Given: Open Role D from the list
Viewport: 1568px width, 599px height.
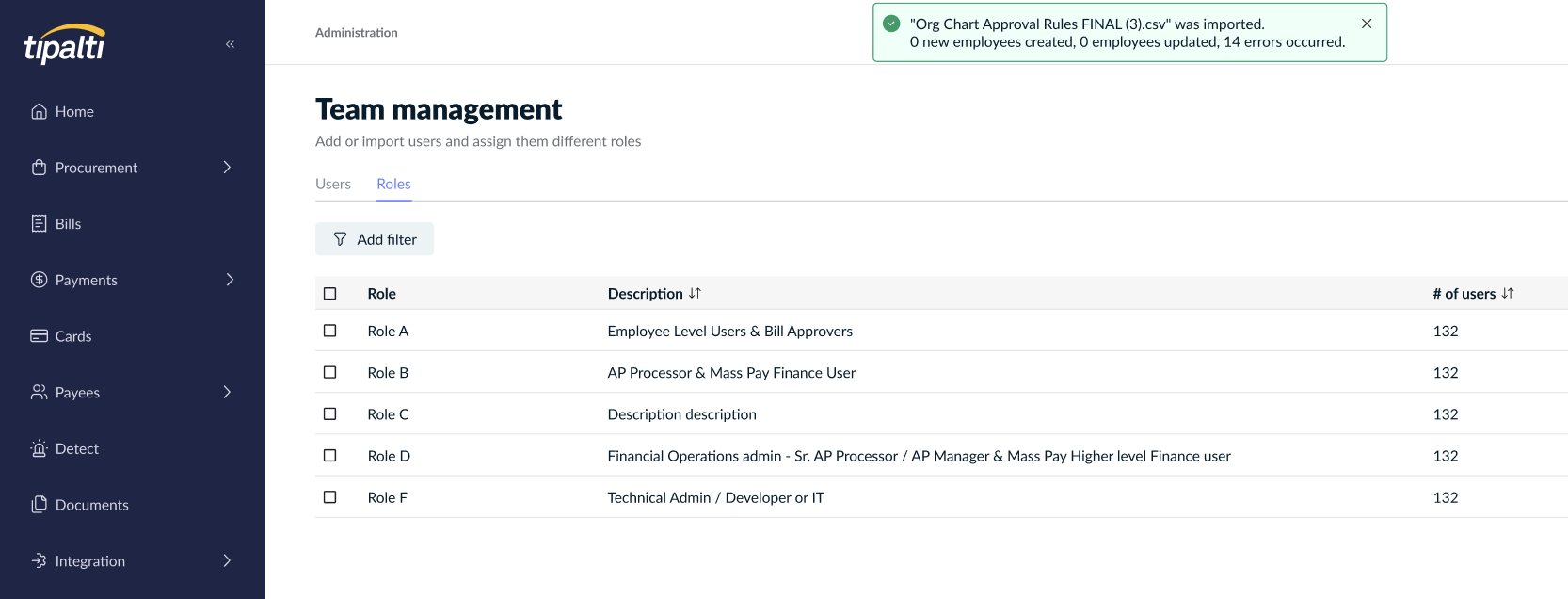Looking at the screenshot, I should (389, 455).
